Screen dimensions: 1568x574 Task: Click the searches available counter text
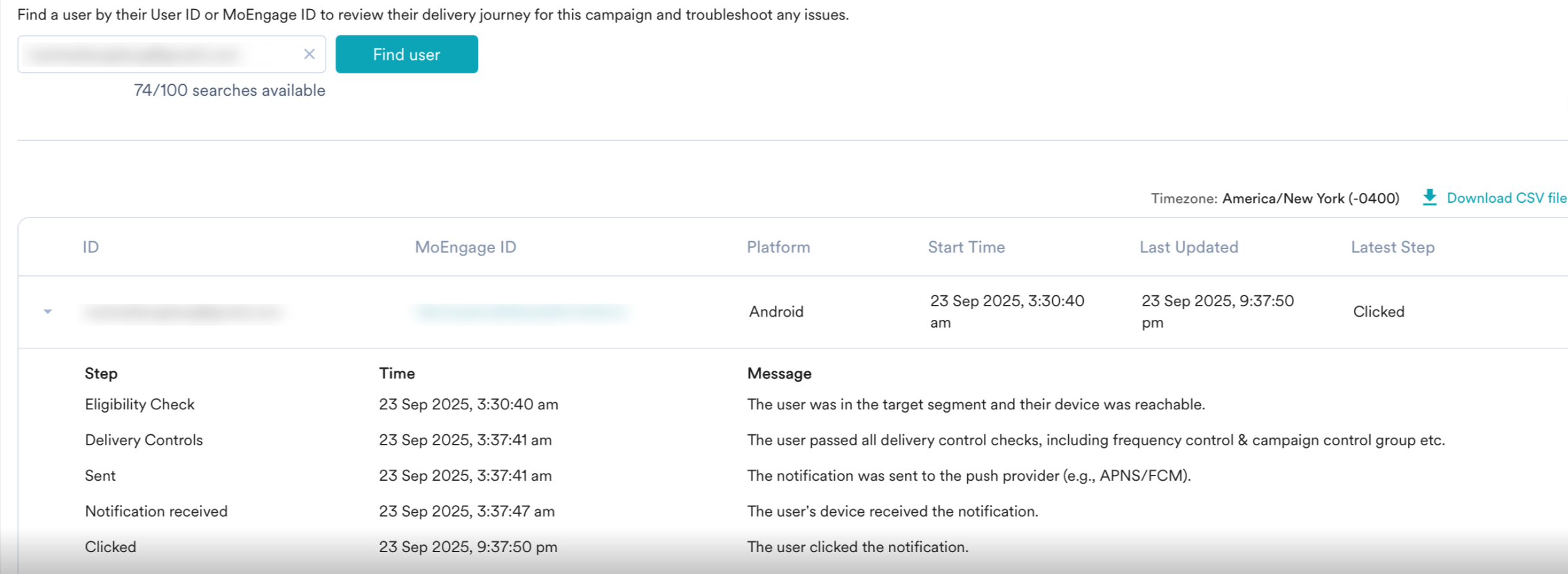[230, 90]
